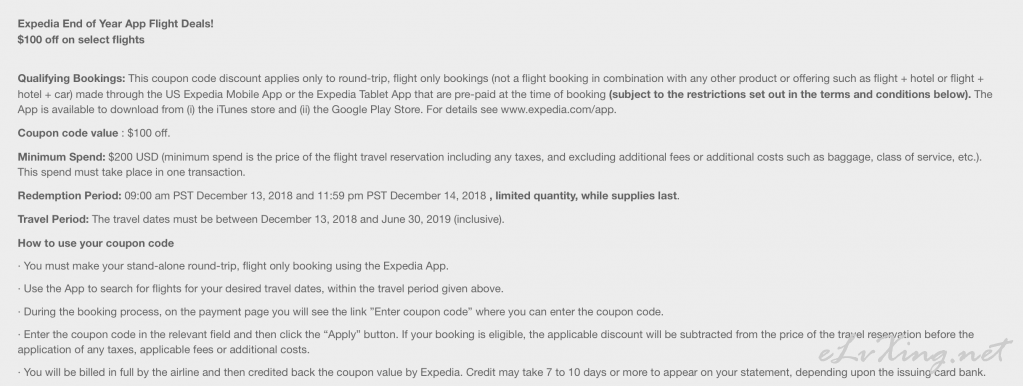Click the Qualifying Bookings bold label
Image resolution: width=1023 pixels, height=386 pixels.
tap(72, 78)
